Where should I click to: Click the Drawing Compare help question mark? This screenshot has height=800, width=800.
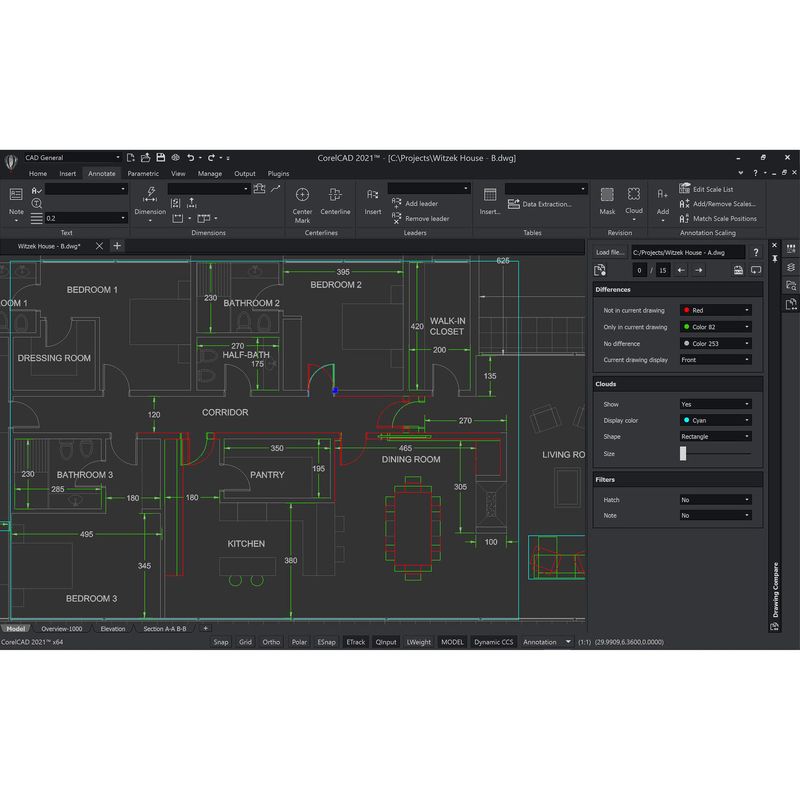(x=756, y=252)
